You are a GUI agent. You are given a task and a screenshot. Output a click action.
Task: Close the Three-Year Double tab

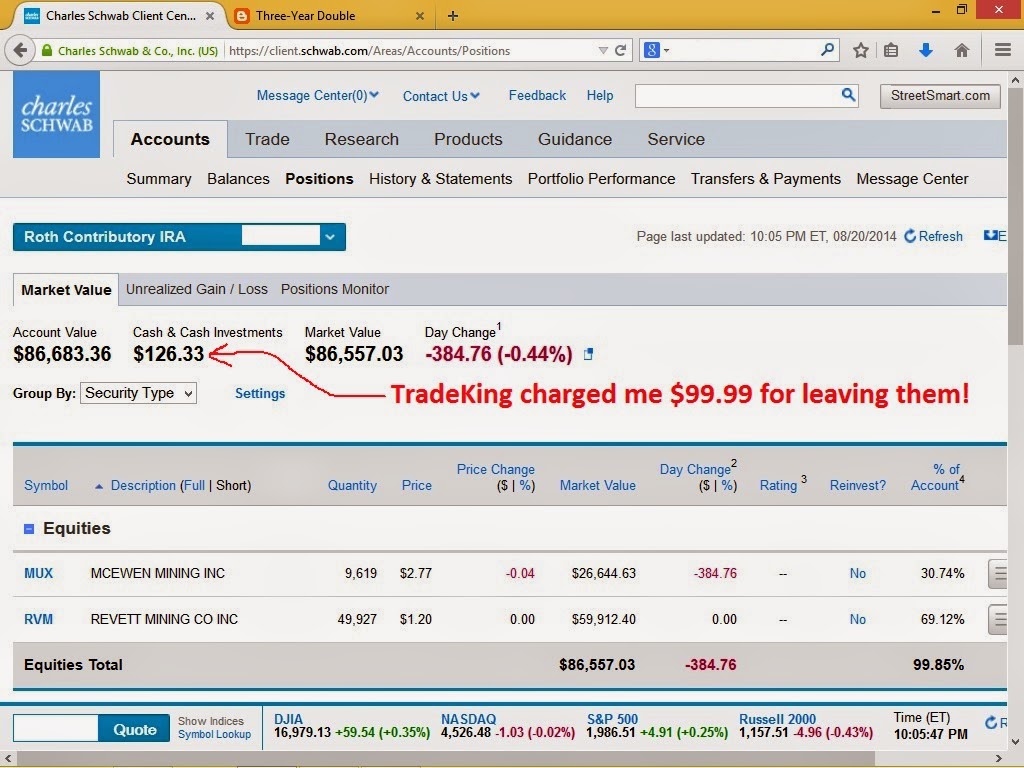coord(420,16)
